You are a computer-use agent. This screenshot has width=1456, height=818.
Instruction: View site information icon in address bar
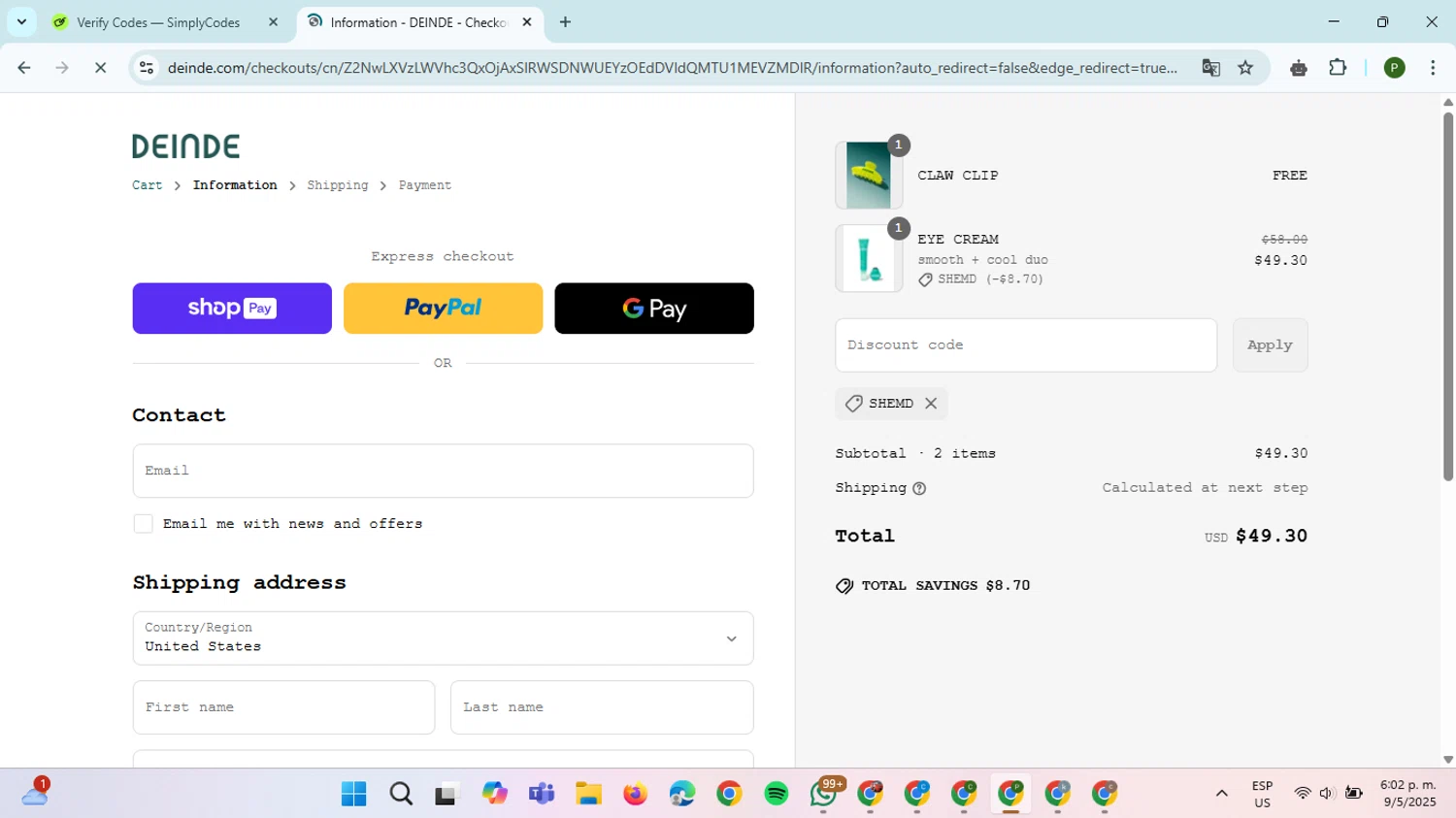click(x=147, y=68)
